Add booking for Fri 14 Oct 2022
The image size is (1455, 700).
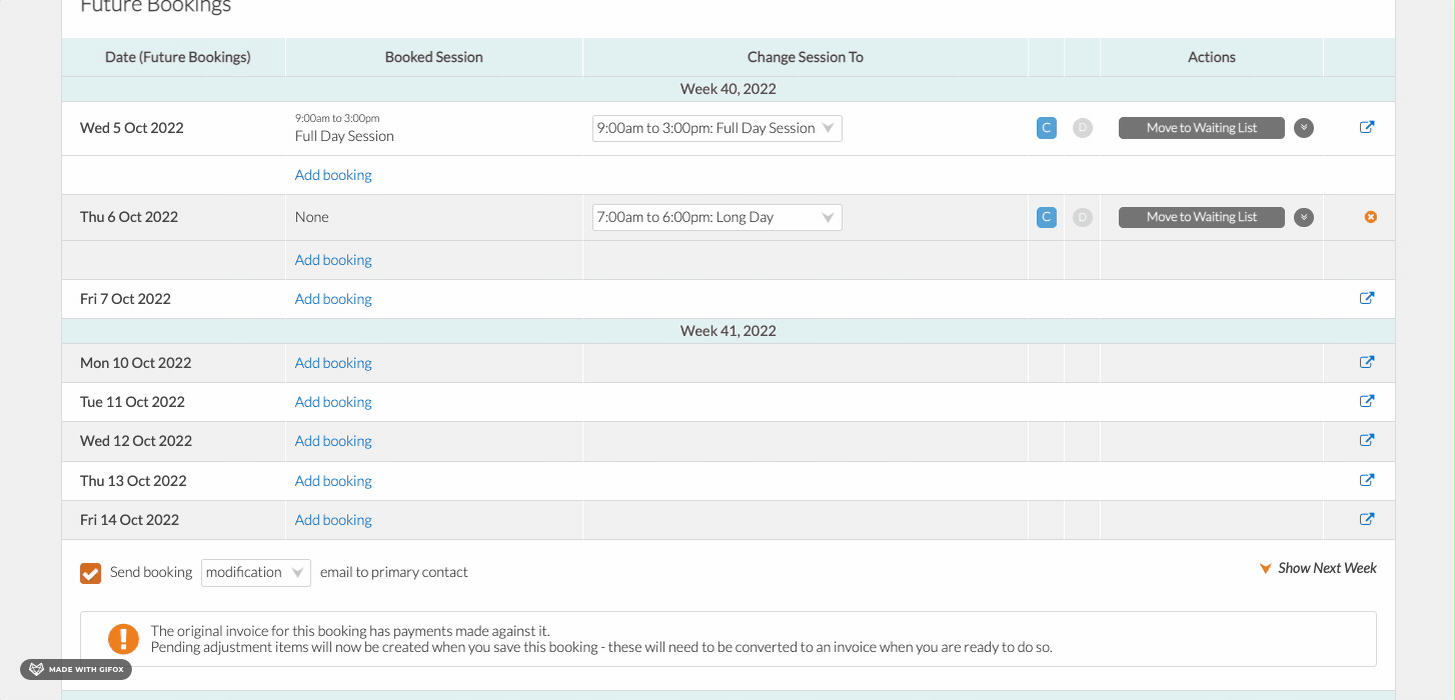333,520
